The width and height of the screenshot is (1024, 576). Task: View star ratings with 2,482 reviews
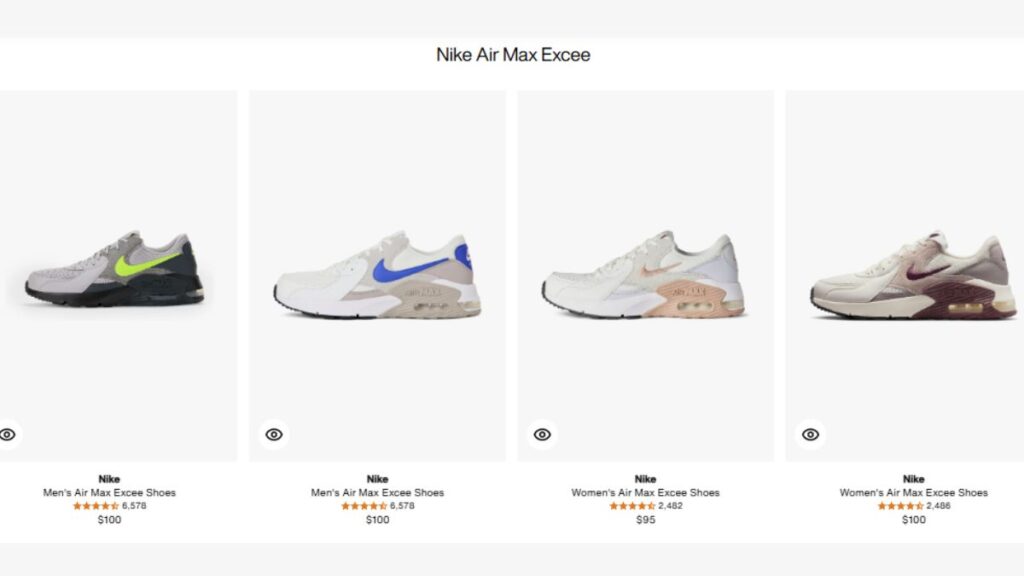633,506
